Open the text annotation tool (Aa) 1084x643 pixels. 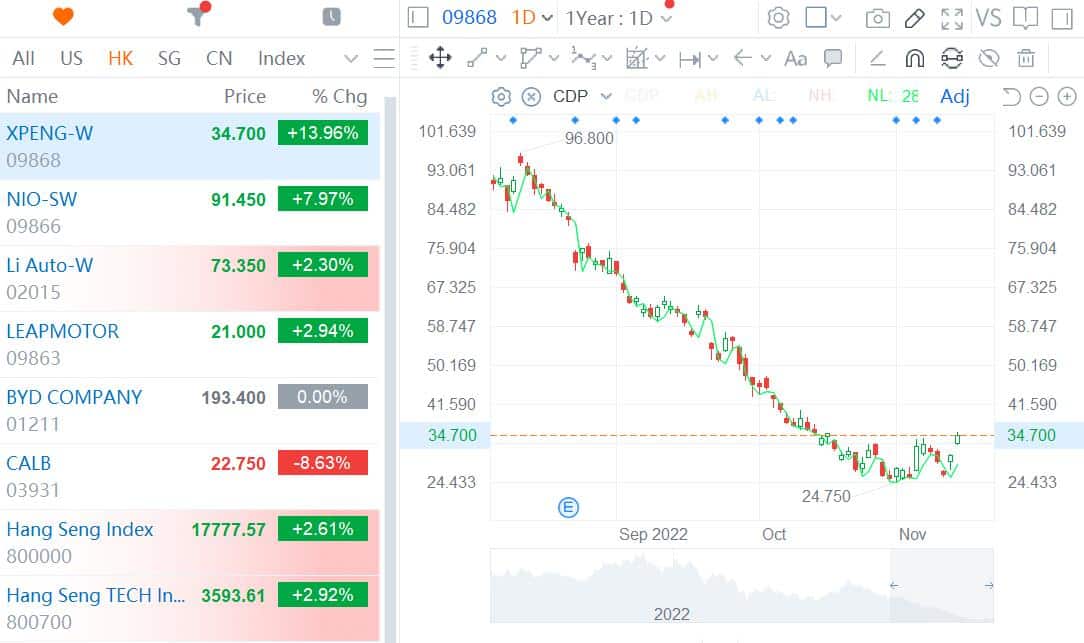point(794,58)
